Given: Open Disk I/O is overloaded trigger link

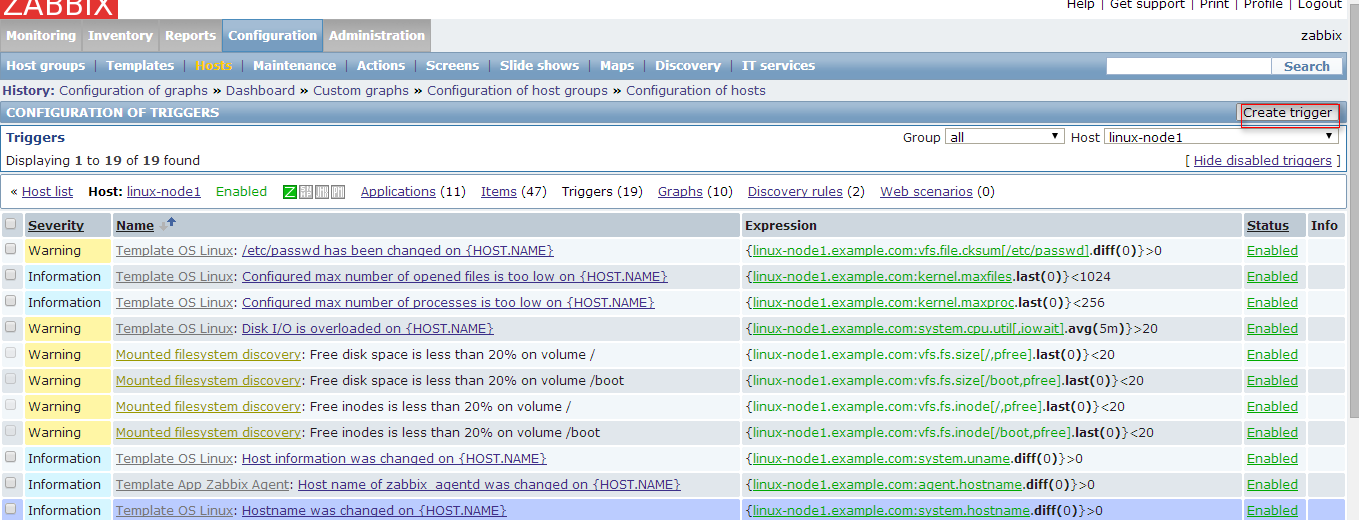Looking at the screenshot, I should coord(367,328).
